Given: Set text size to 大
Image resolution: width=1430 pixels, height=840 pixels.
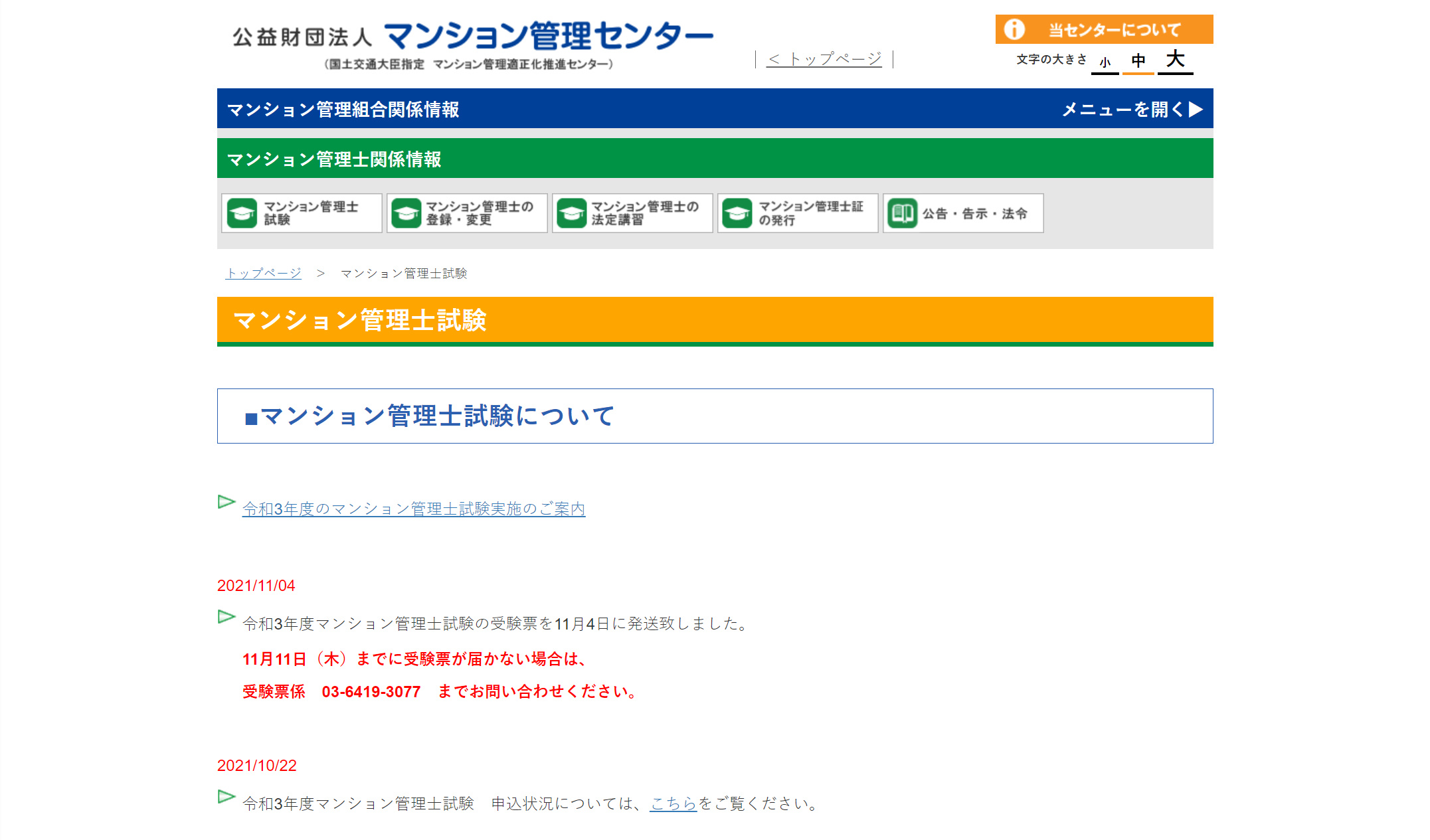Looking at the screenshot, I should click(x=1175, y=60).
